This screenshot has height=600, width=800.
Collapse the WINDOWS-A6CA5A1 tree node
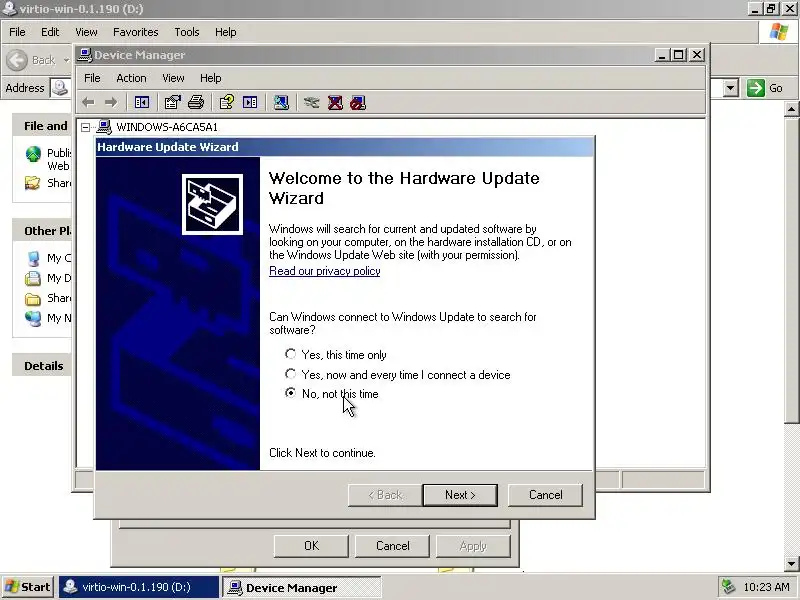coord(86,127)
